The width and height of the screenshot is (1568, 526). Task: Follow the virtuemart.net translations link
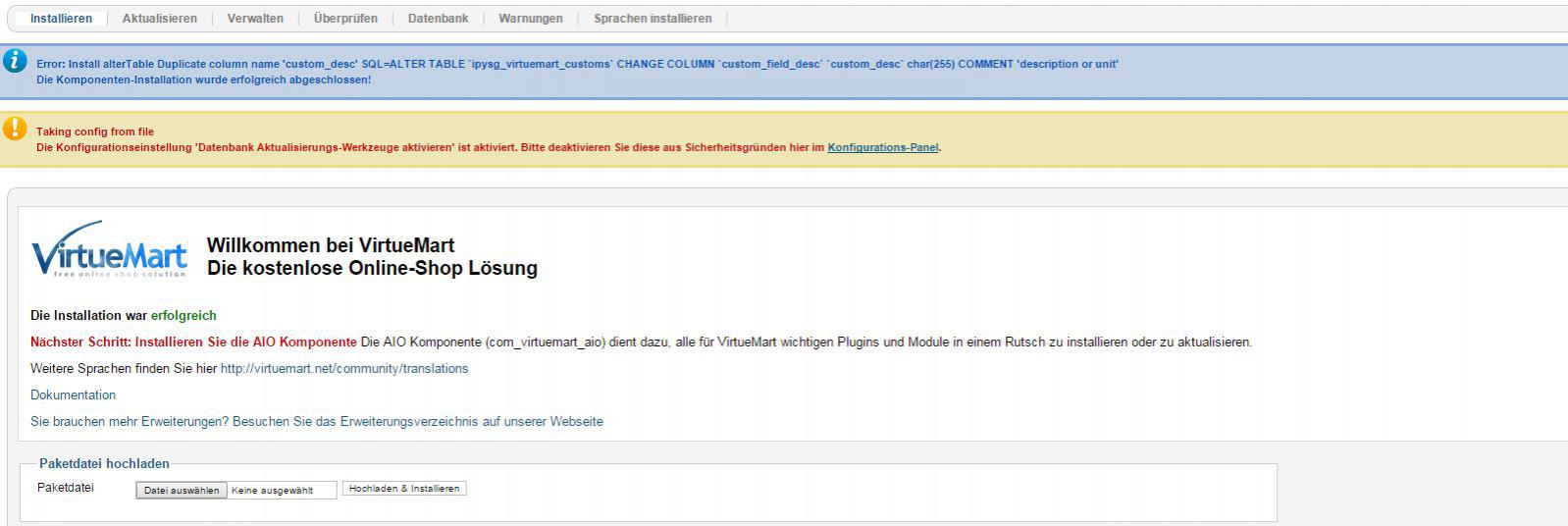pyautogui.click(x=343, y=369)
